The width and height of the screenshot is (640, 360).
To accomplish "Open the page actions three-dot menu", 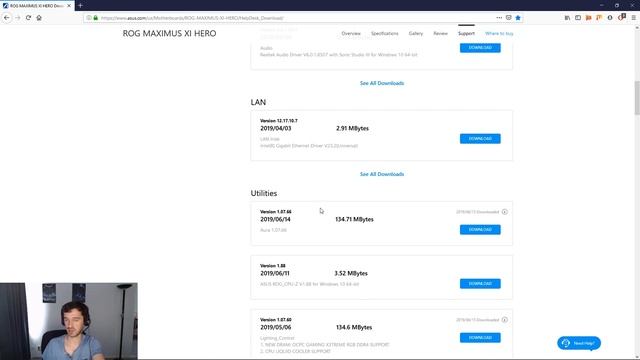I will [x=499, y=18].
